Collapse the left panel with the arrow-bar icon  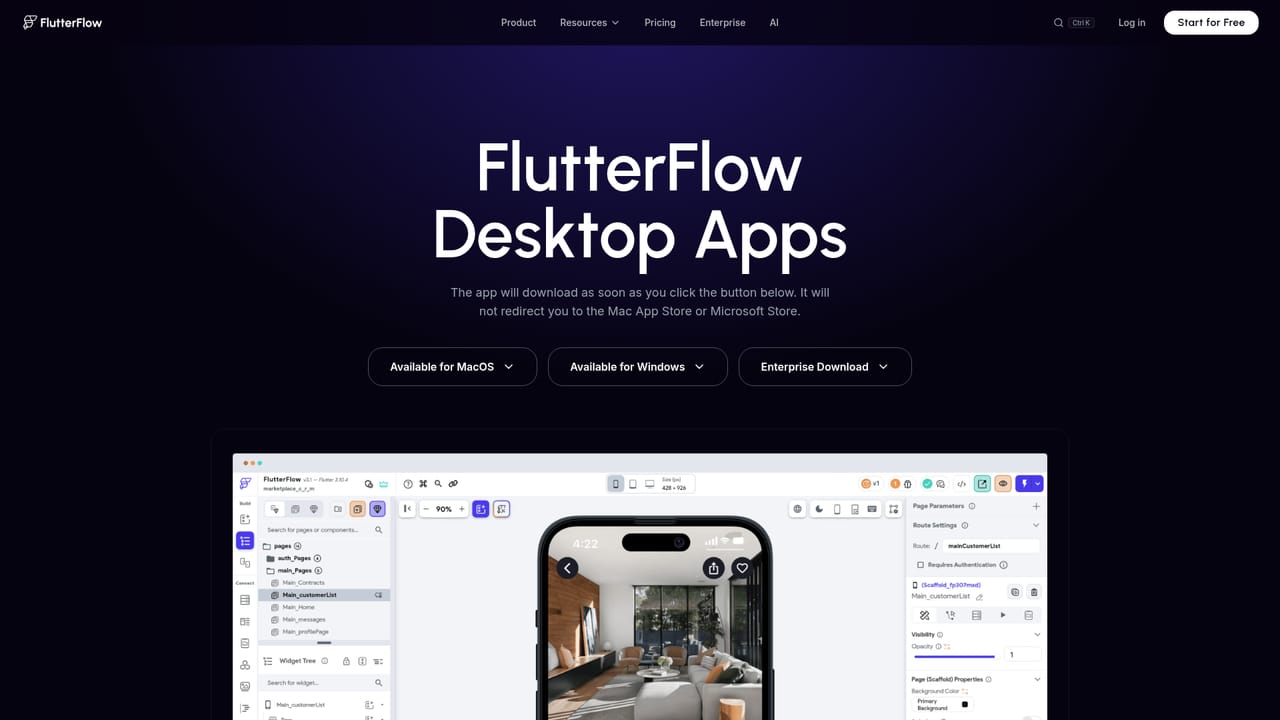click(407, 509)
